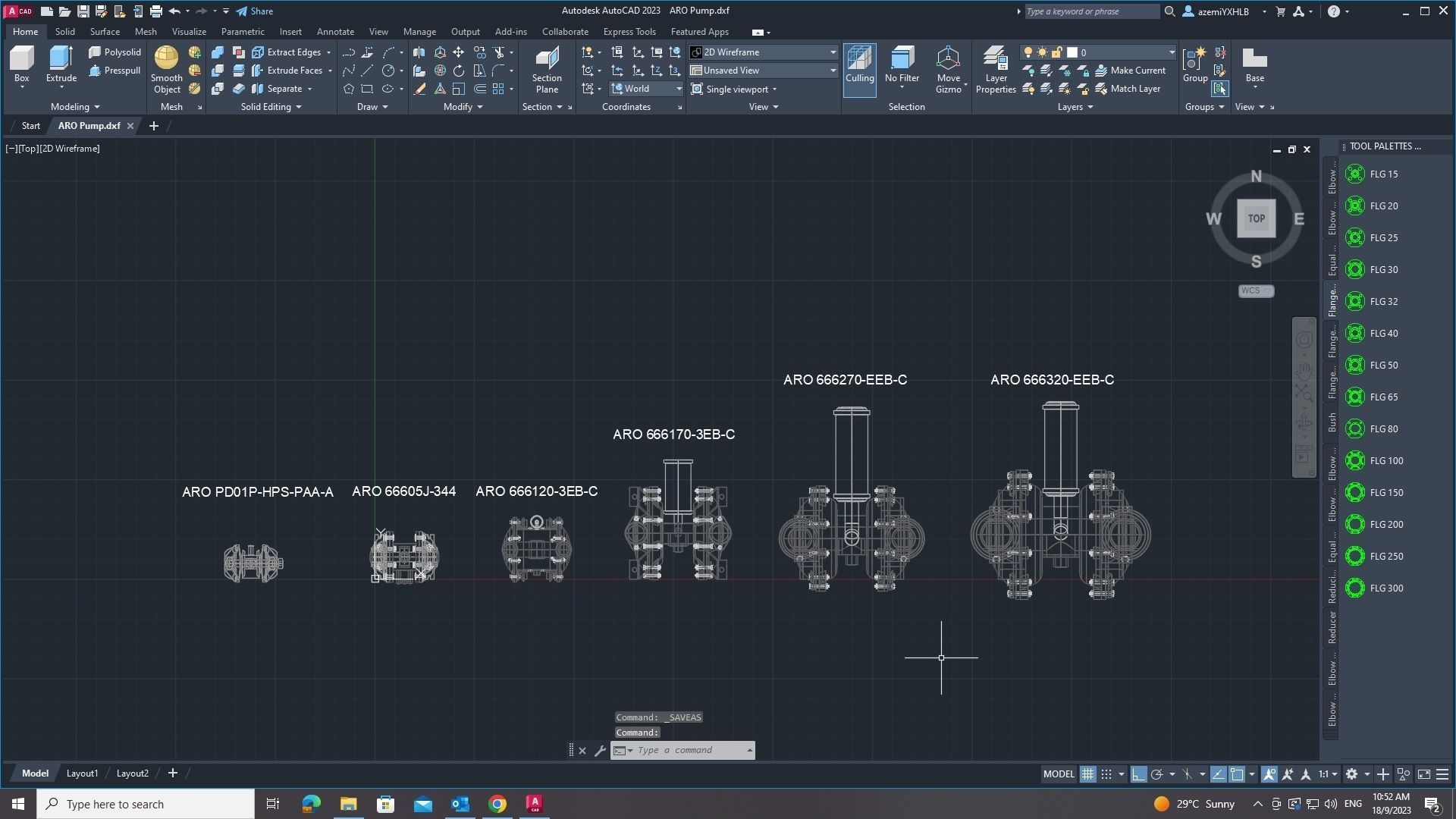Select the Smooth Object mesh tool
The height and width of the screenshot is (819, 1456).
(166, 69)
